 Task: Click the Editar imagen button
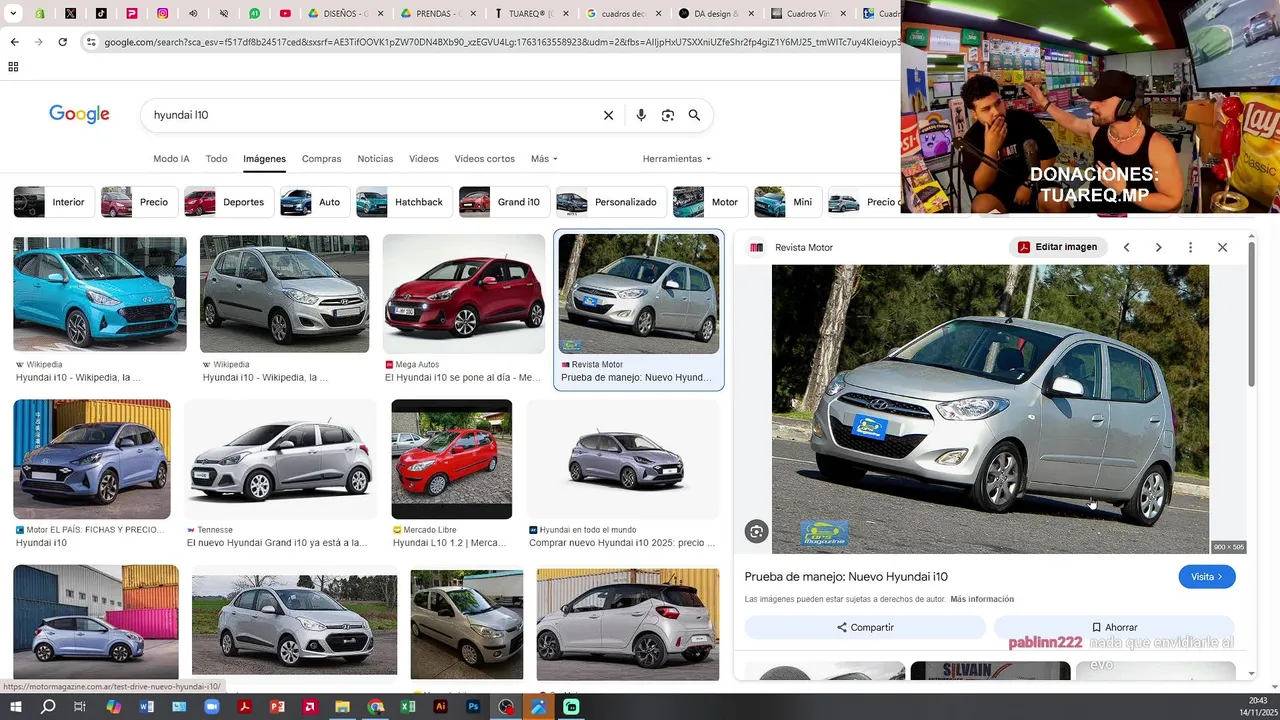[x=1057, y=247]
